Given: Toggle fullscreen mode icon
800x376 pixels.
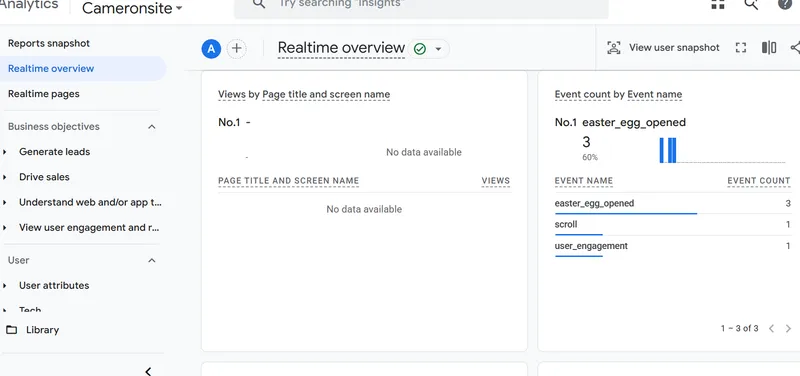Looking at the screenshot, I should (741, 48).
